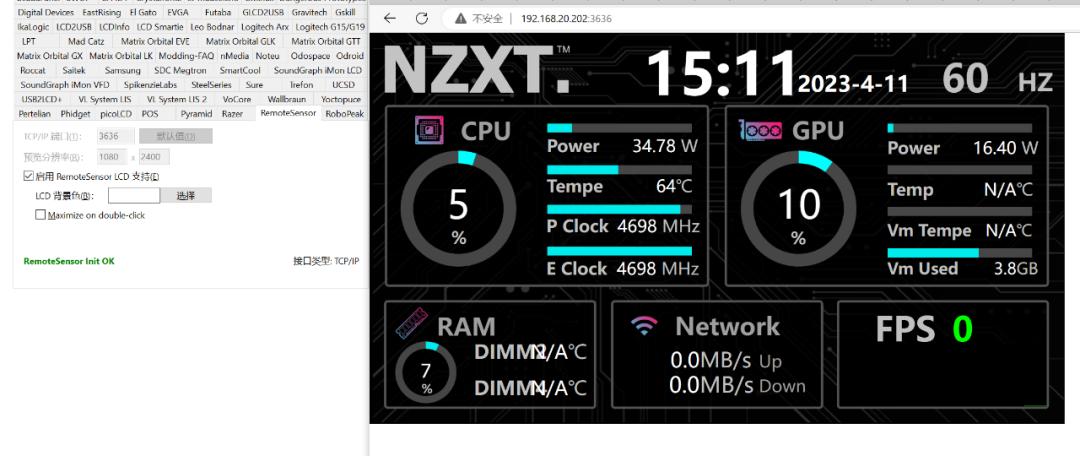Switch to the USB2LCD+ tab
The width and height of the screenshot is (1080, 456).
(41, 99)
